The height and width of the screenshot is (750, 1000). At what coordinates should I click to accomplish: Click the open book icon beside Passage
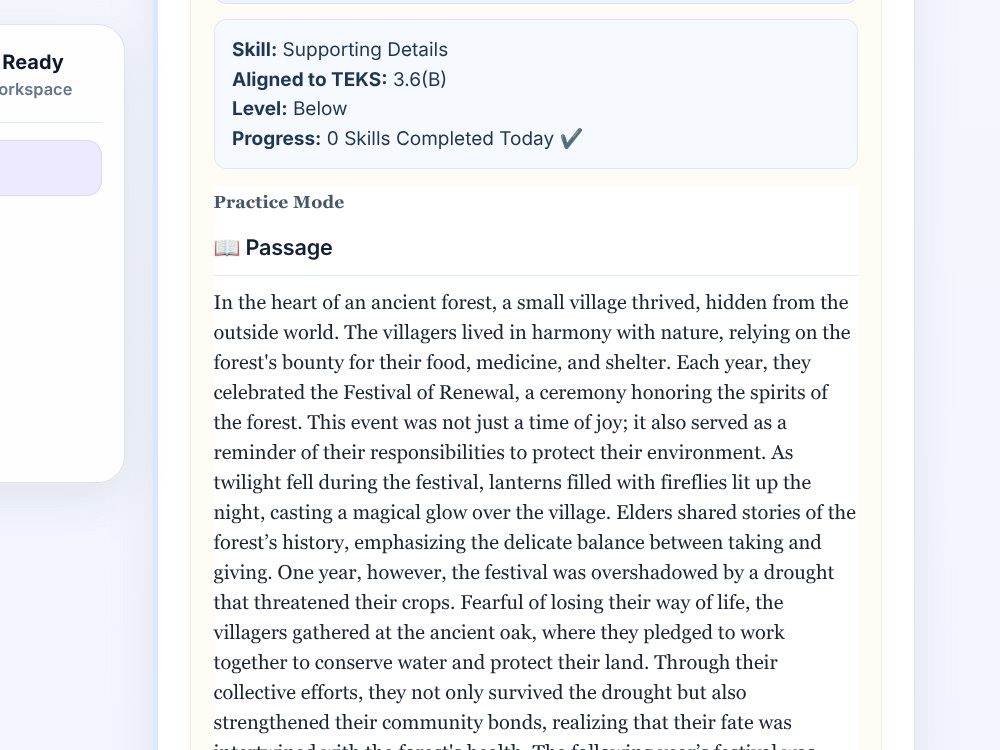tap(226, 247)
